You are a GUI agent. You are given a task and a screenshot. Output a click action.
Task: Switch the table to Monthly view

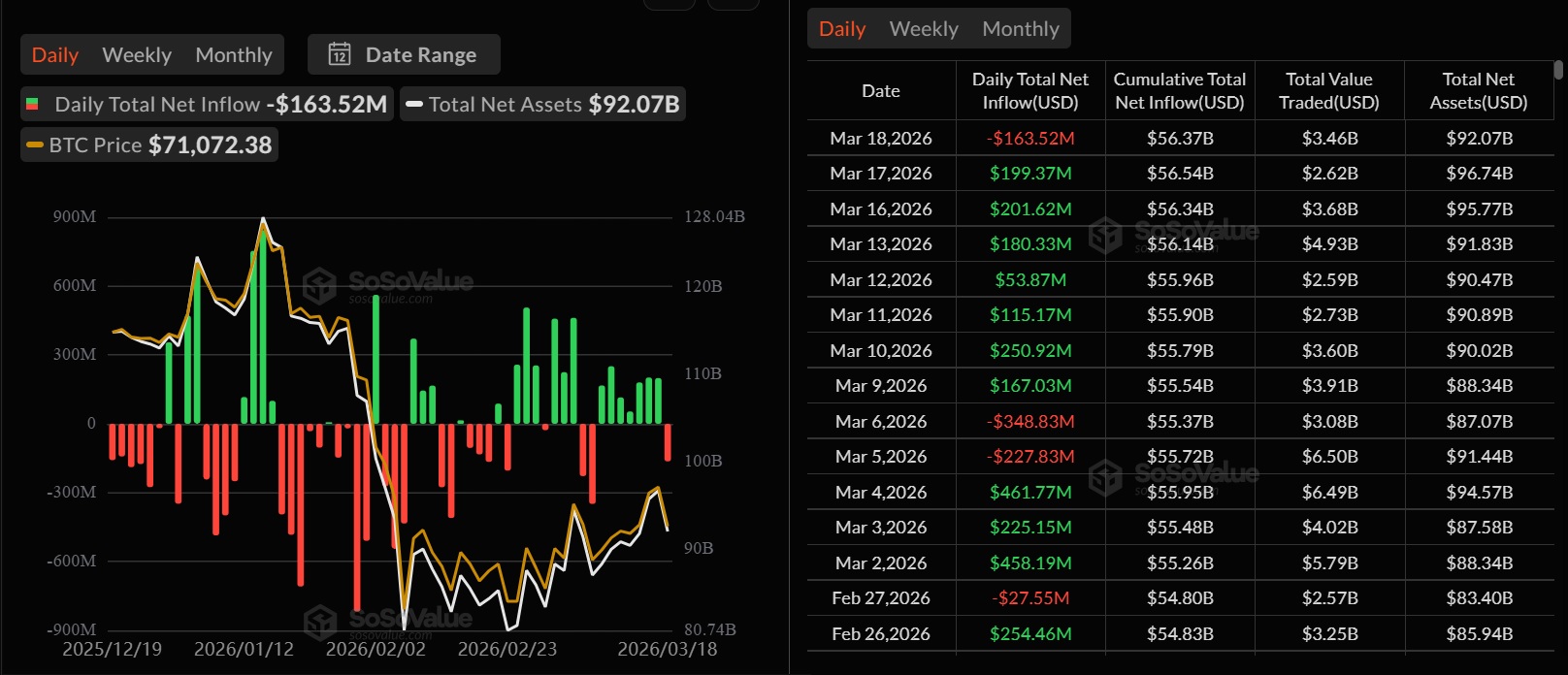1021,29
